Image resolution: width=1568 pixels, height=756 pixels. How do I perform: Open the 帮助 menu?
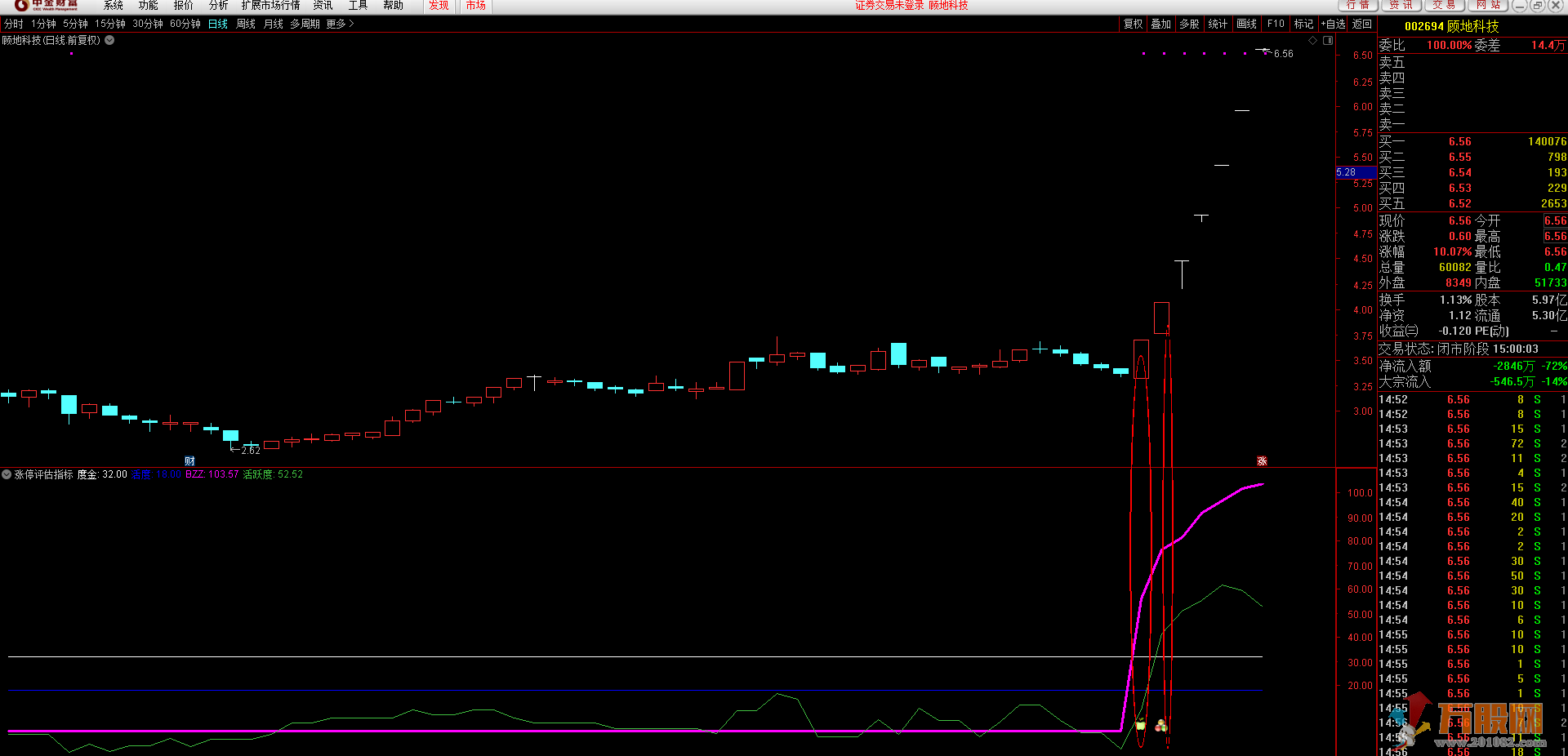tap(393, 5)
